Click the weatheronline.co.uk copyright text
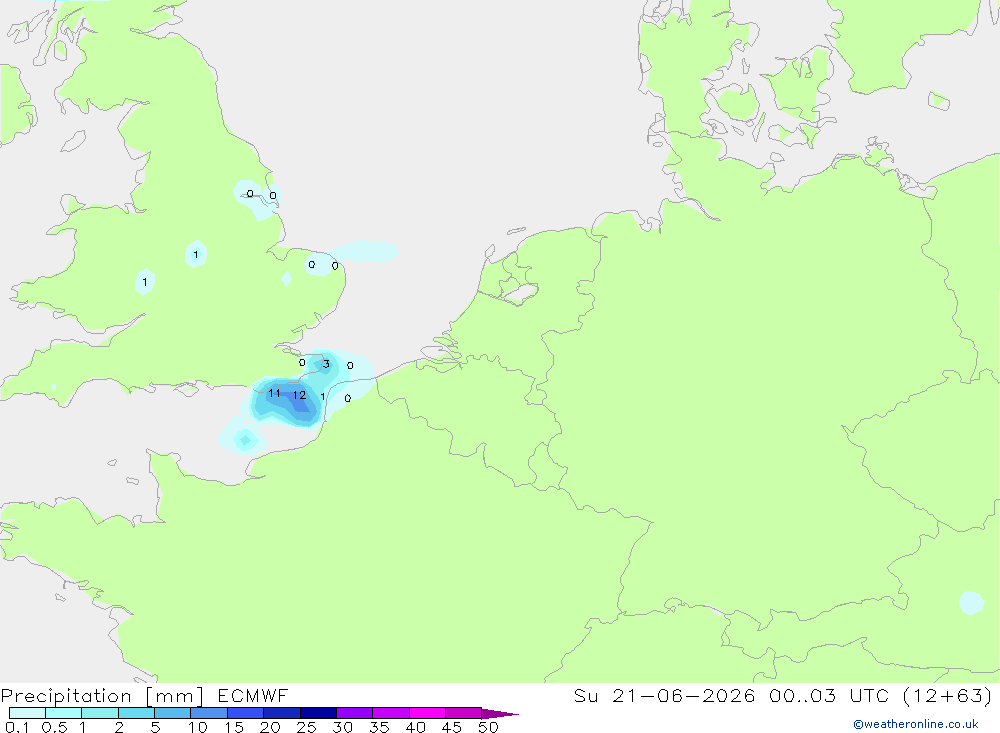The image size is (1000, 733). click(916, 724)
